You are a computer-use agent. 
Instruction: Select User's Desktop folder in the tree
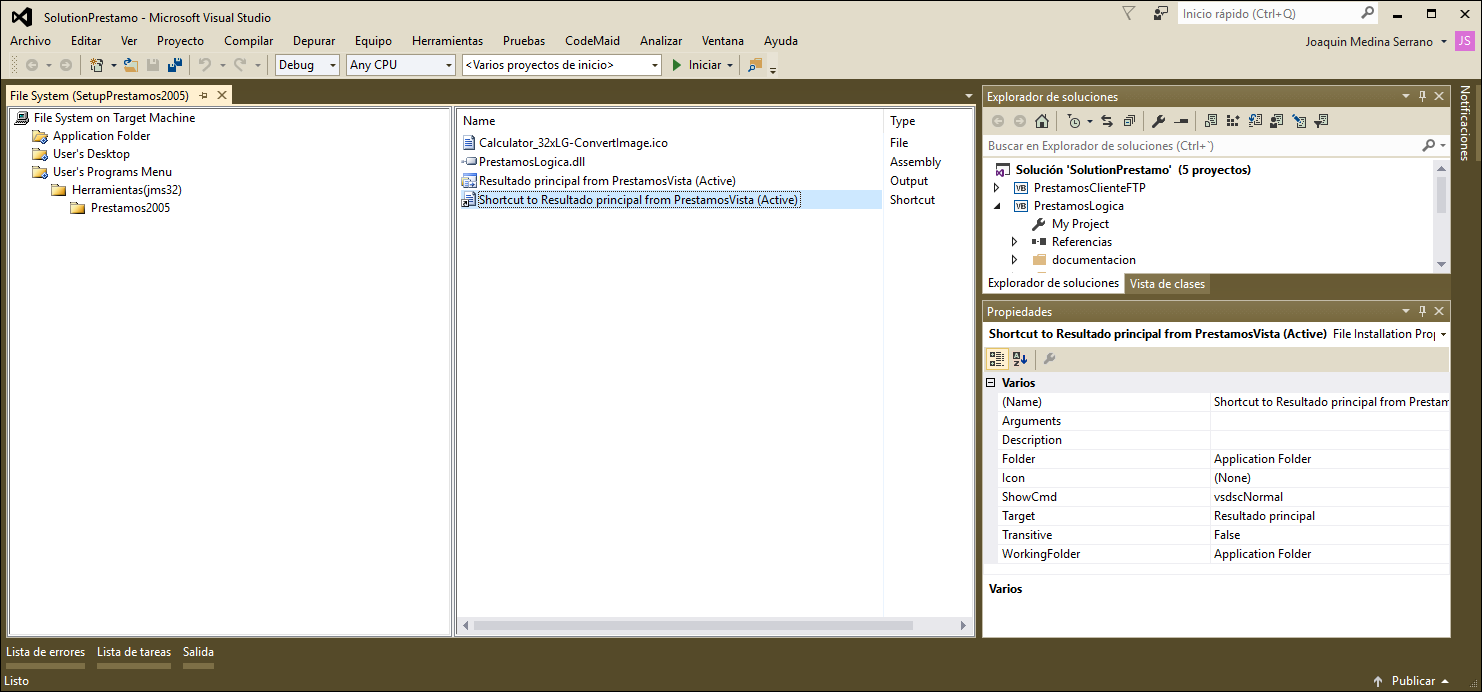point(91,154)
